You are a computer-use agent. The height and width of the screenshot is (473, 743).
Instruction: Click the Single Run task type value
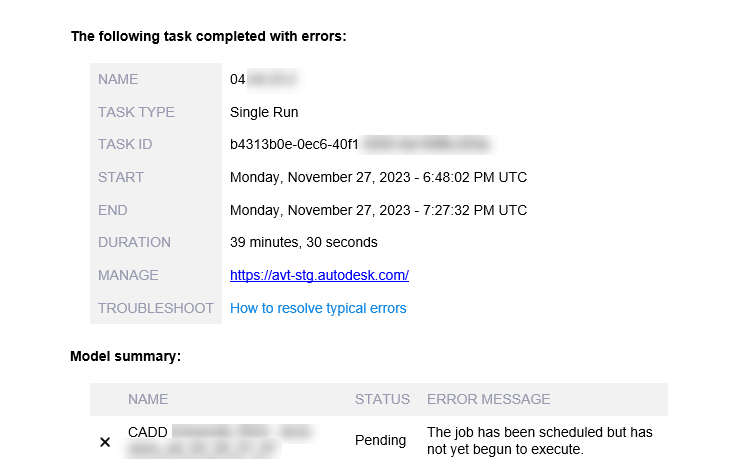264,112
